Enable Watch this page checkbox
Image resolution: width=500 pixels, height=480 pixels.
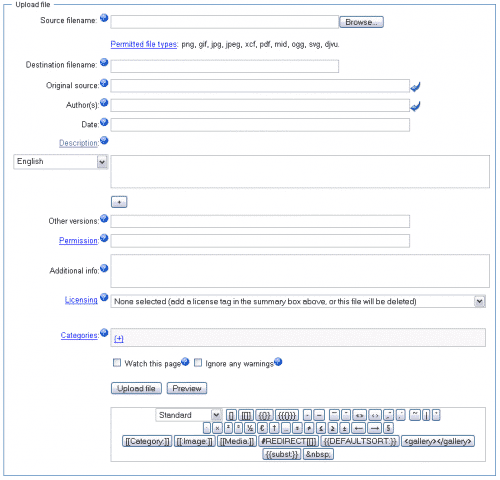coord(117,363)
